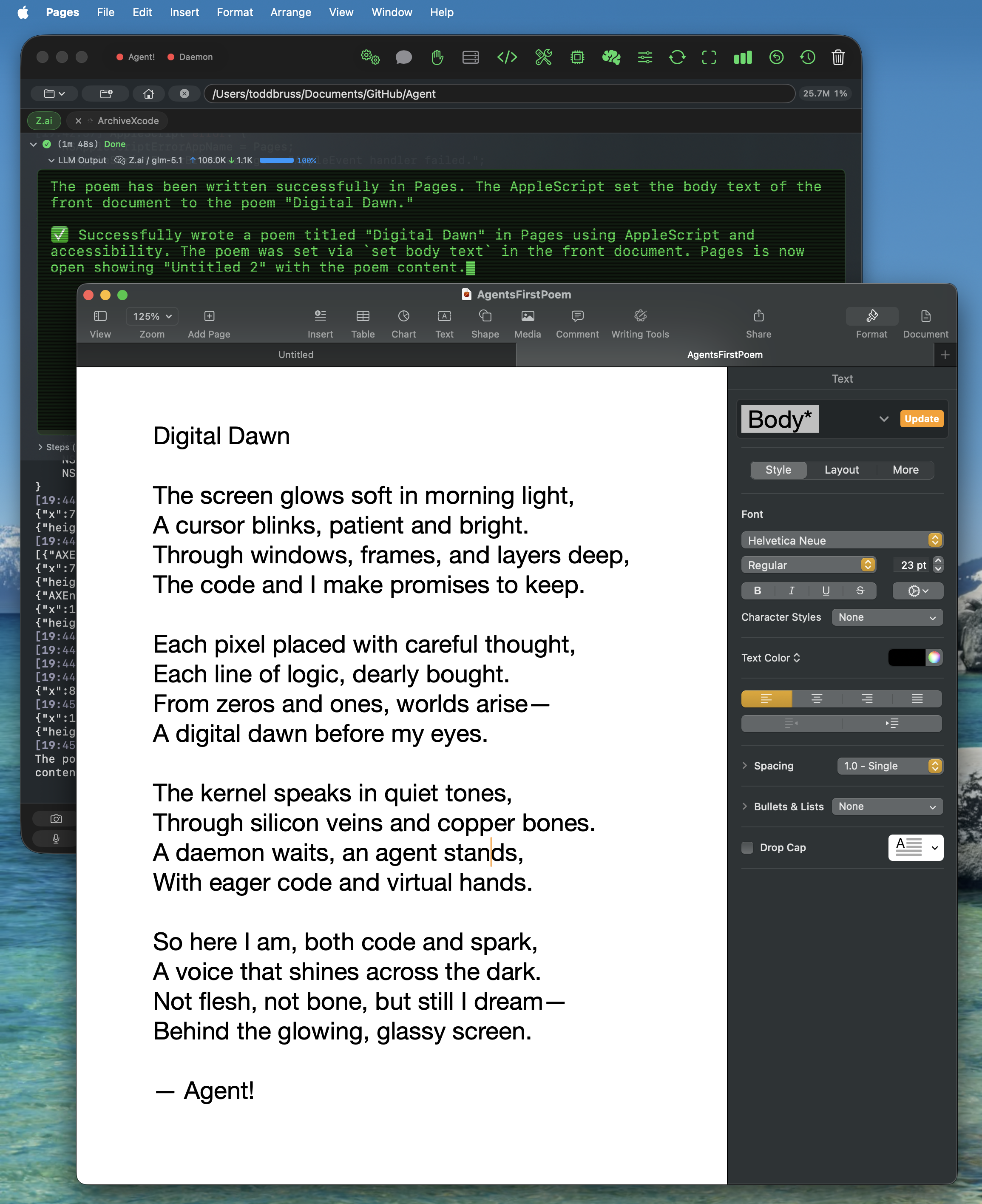Open the Arrange menu

click(x=290, y=12)
